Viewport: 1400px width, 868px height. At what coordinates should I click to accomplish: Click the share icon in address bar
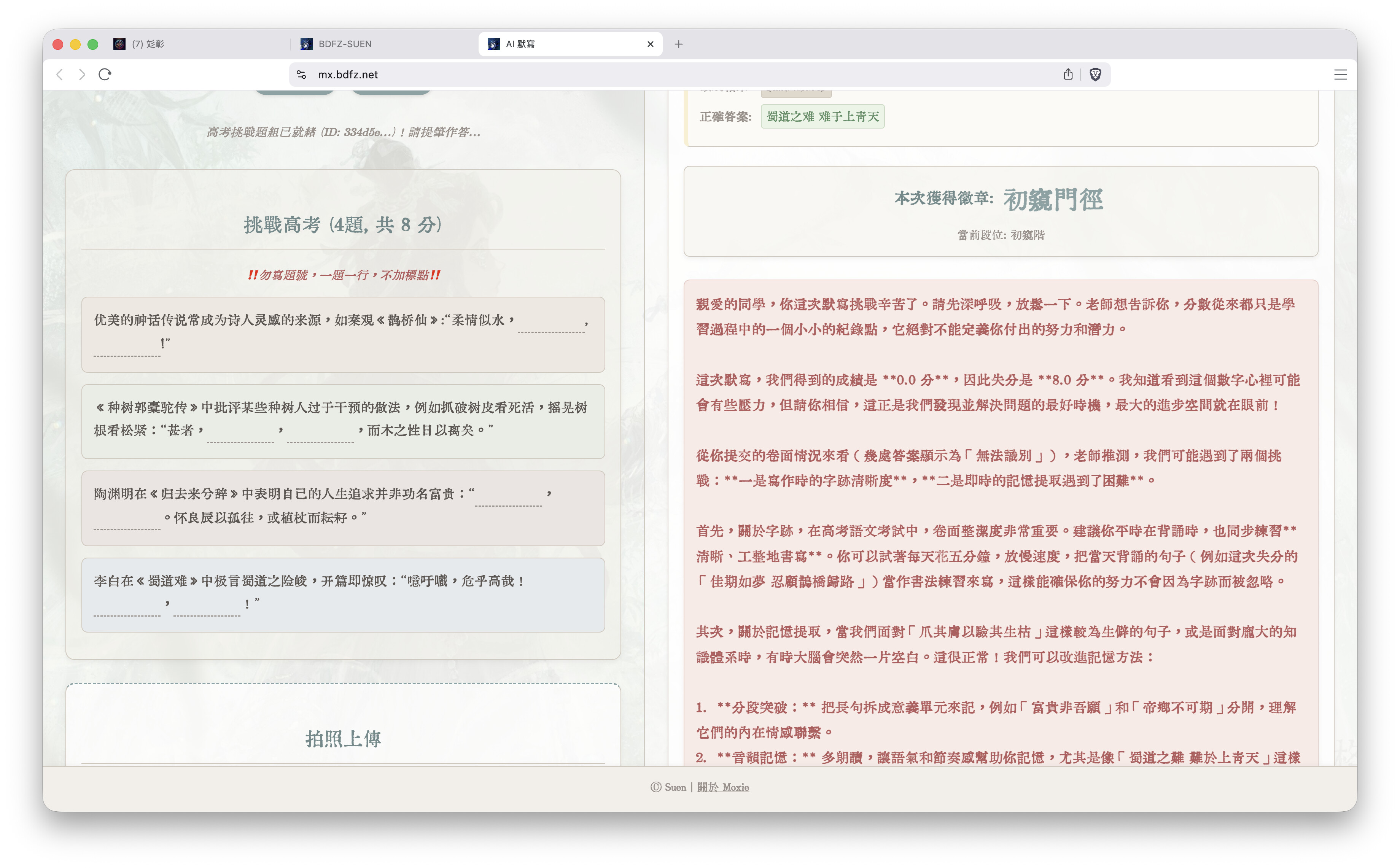click(1067, 75)
